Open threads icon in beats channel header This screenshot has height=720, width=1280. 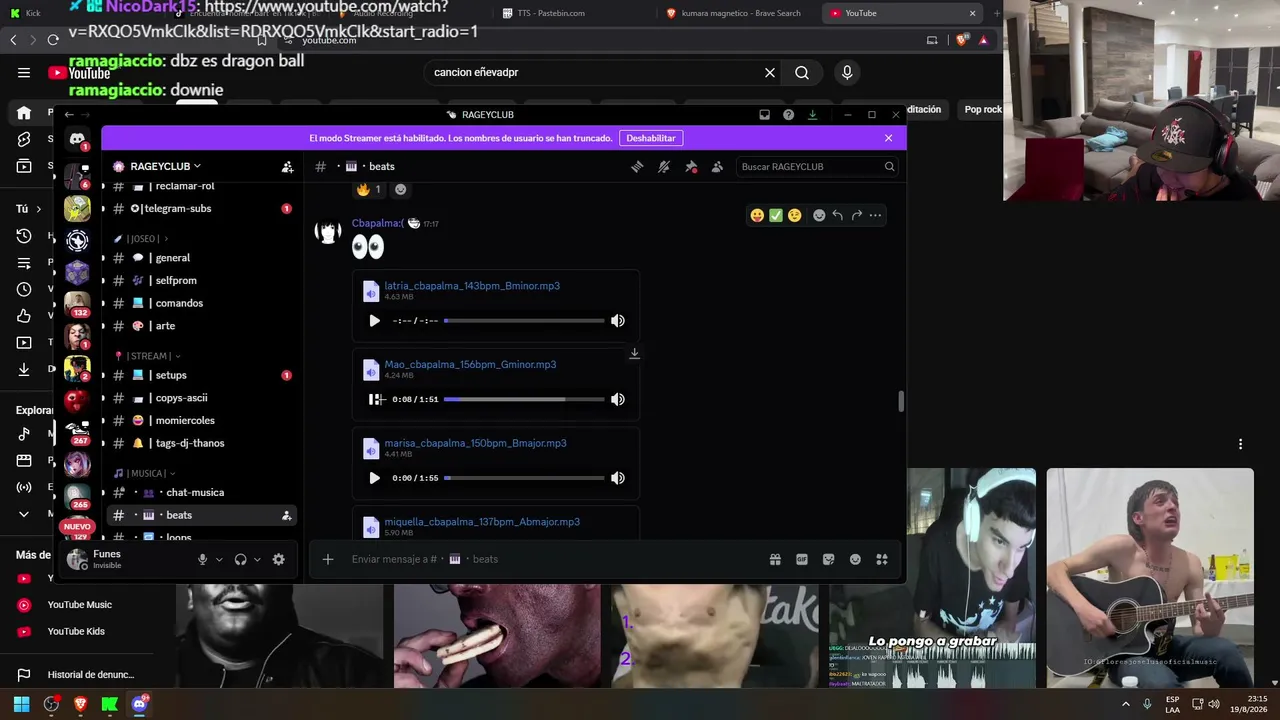pyautogui.click(x=637, y=167)
